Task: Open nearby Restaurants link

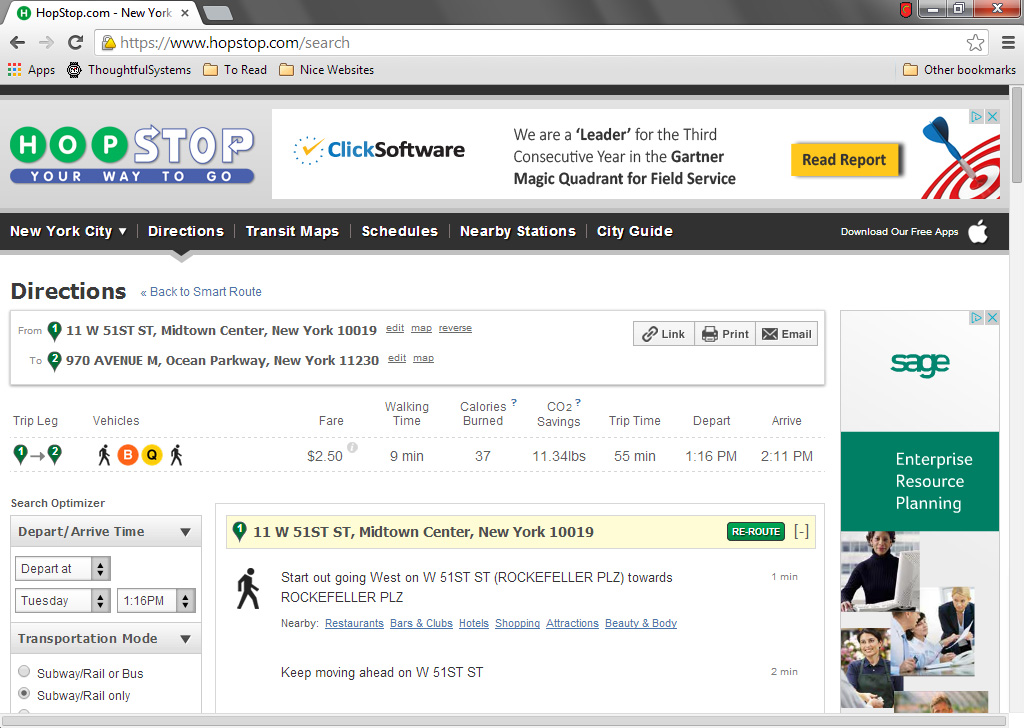Action: coord(355,624)
